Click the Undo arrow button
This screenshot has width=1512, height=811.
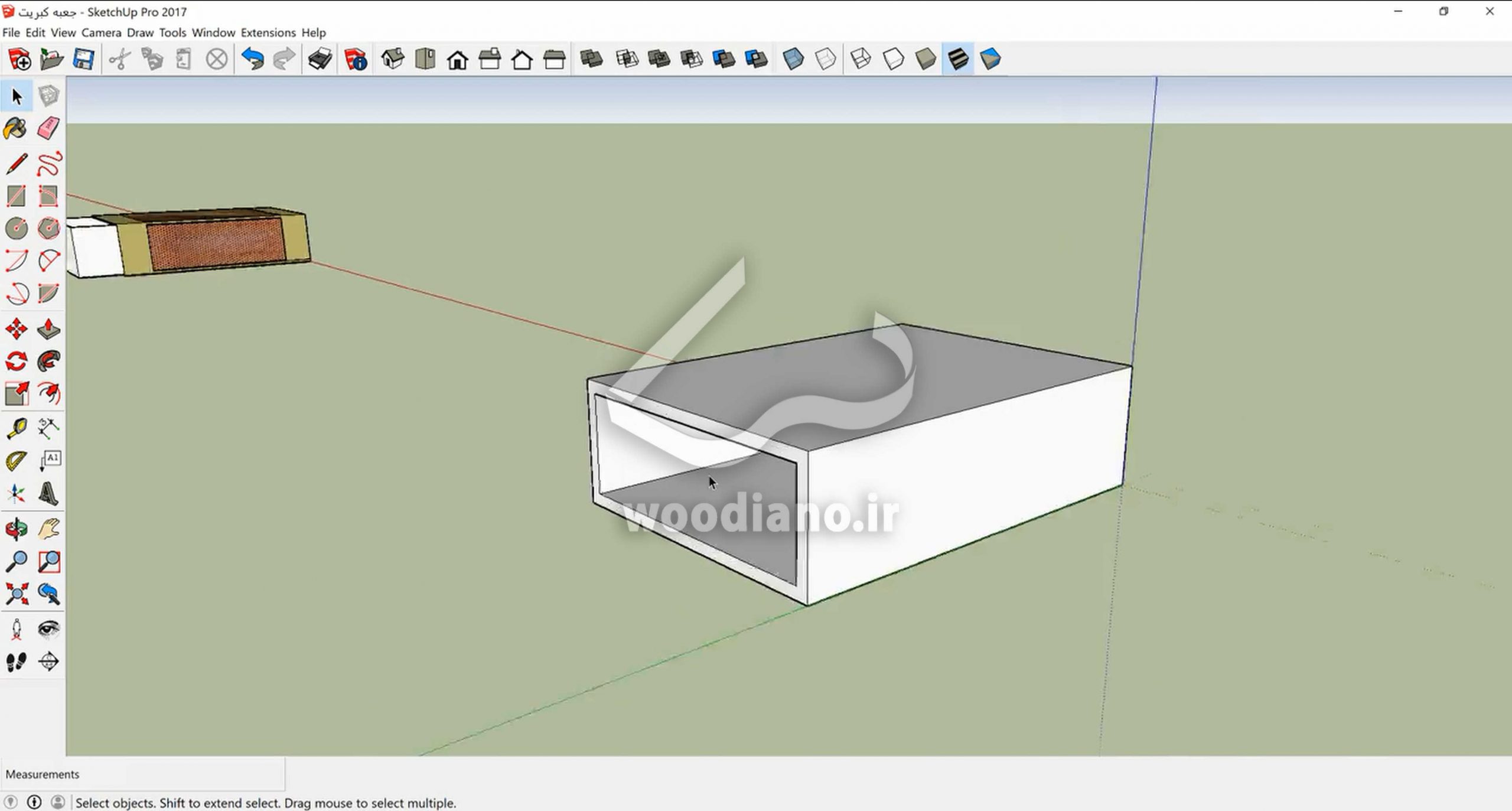pos(253,59)
